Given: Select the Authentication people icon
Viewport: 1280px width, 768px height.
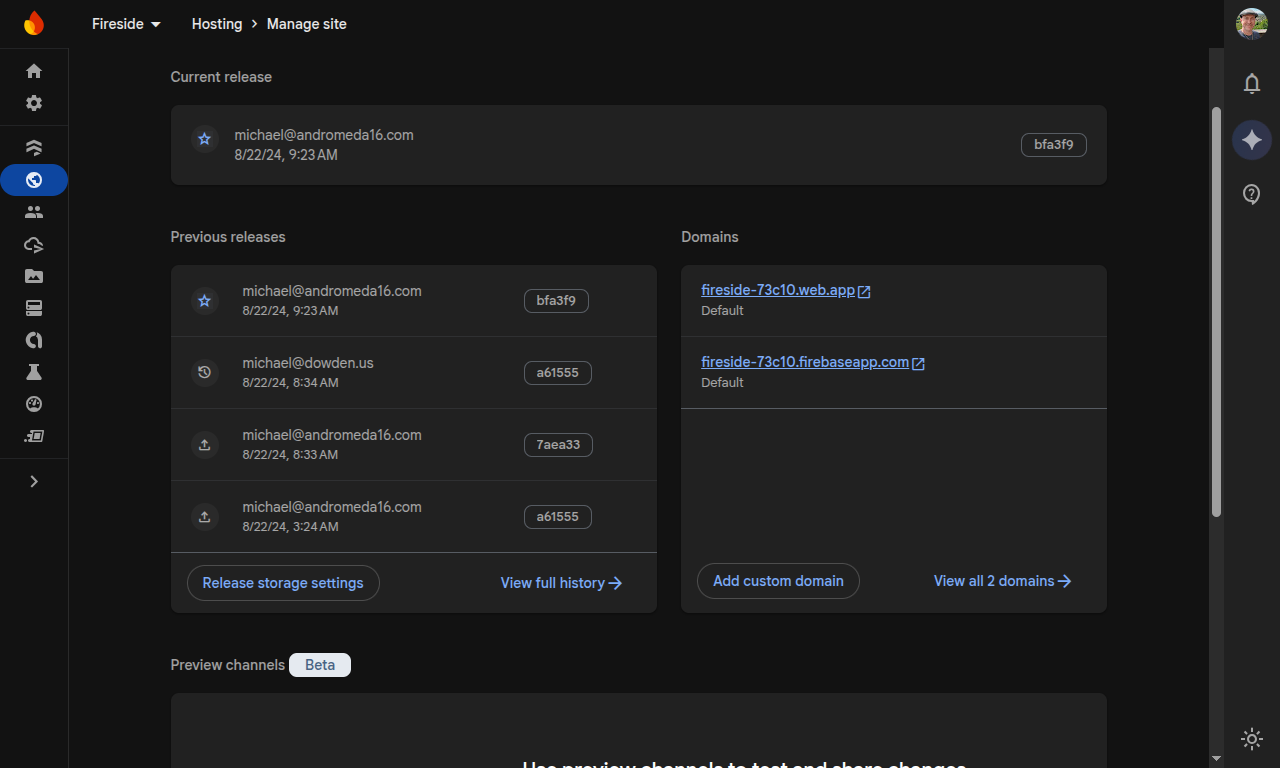Looking at the screenshot, I should 33,211.
